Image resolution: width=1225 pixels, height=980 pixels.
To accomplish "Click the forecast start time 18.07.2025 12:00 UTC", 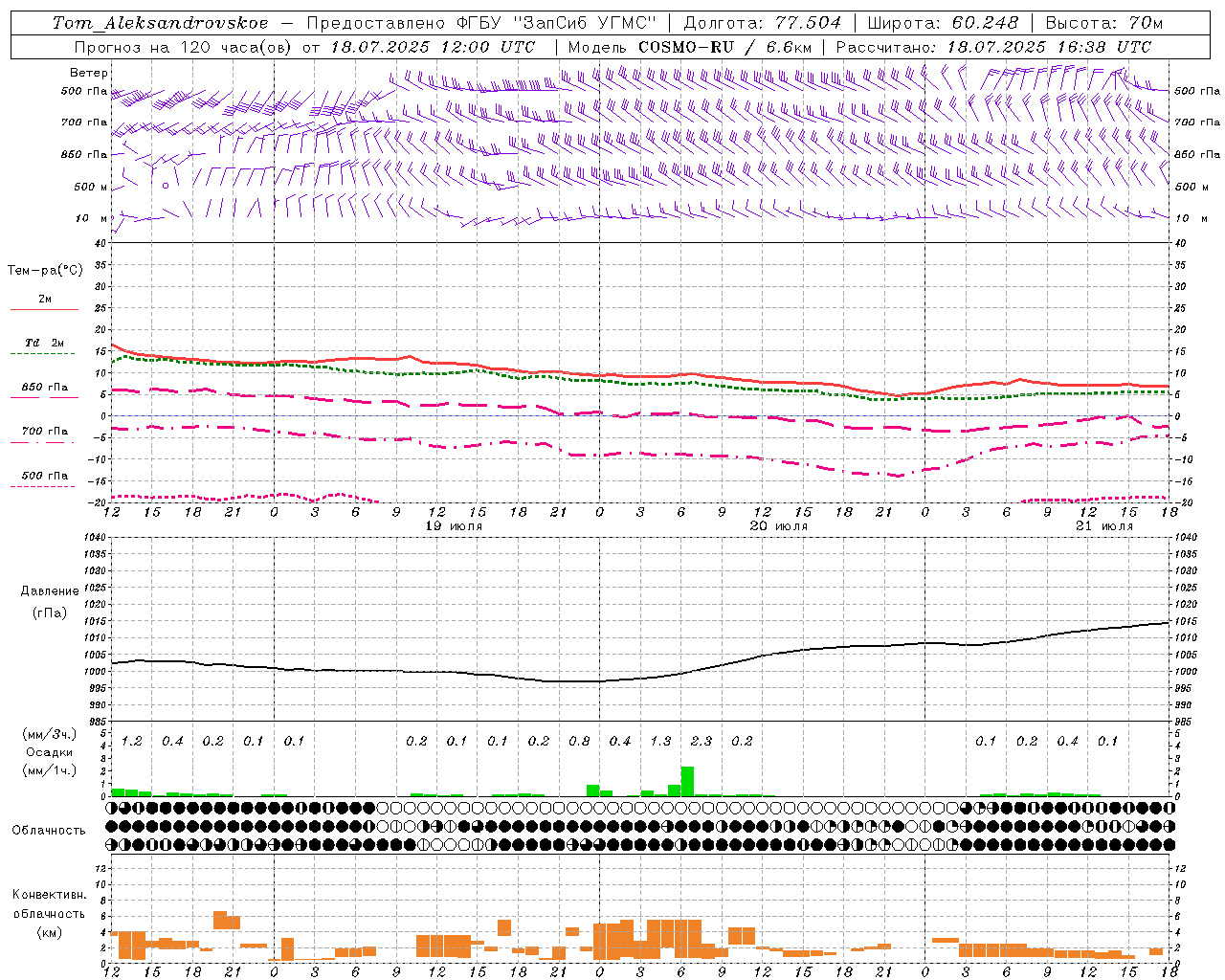I will pos(433,47).
